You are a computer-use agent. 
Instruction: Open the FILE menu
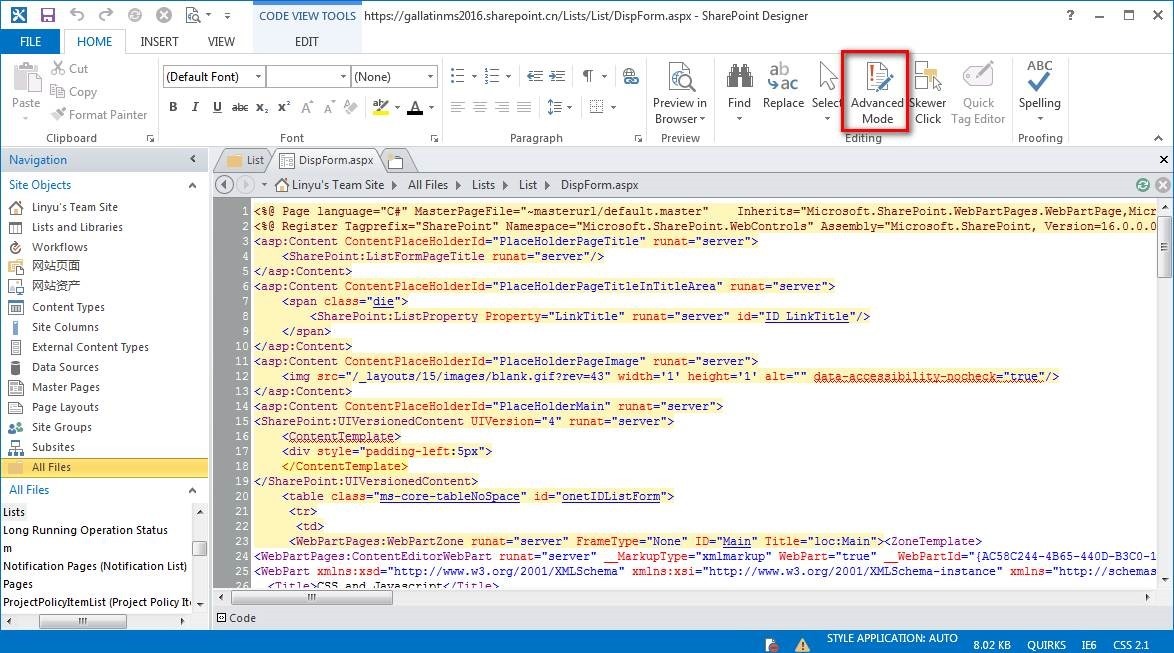pos(30,42)
